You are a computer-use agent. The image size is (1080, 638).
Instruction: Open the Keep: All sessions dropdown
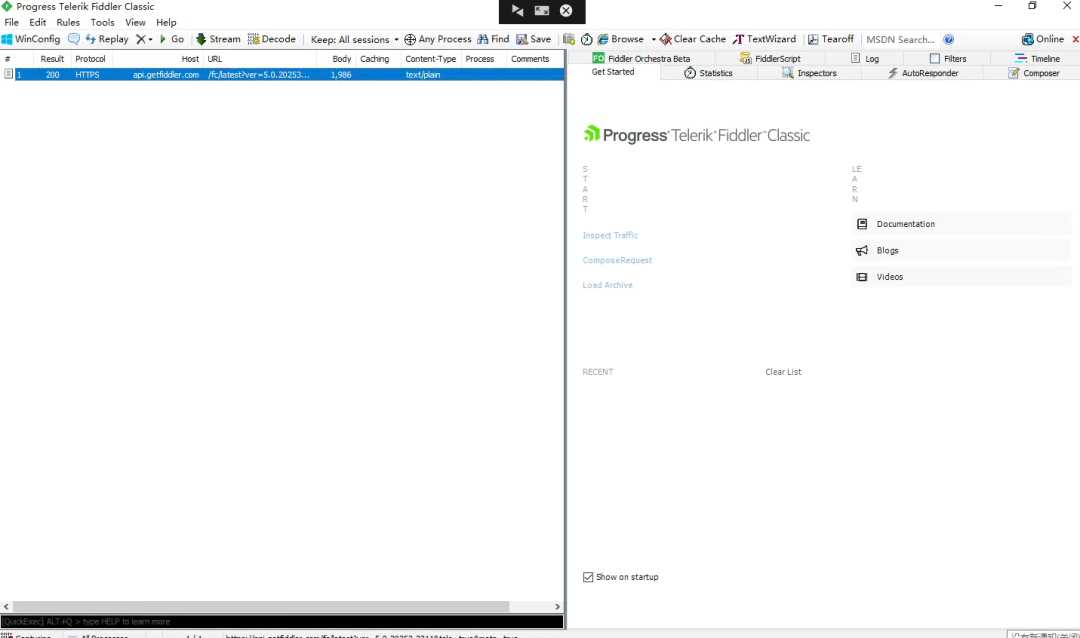[x=354, y=40]
